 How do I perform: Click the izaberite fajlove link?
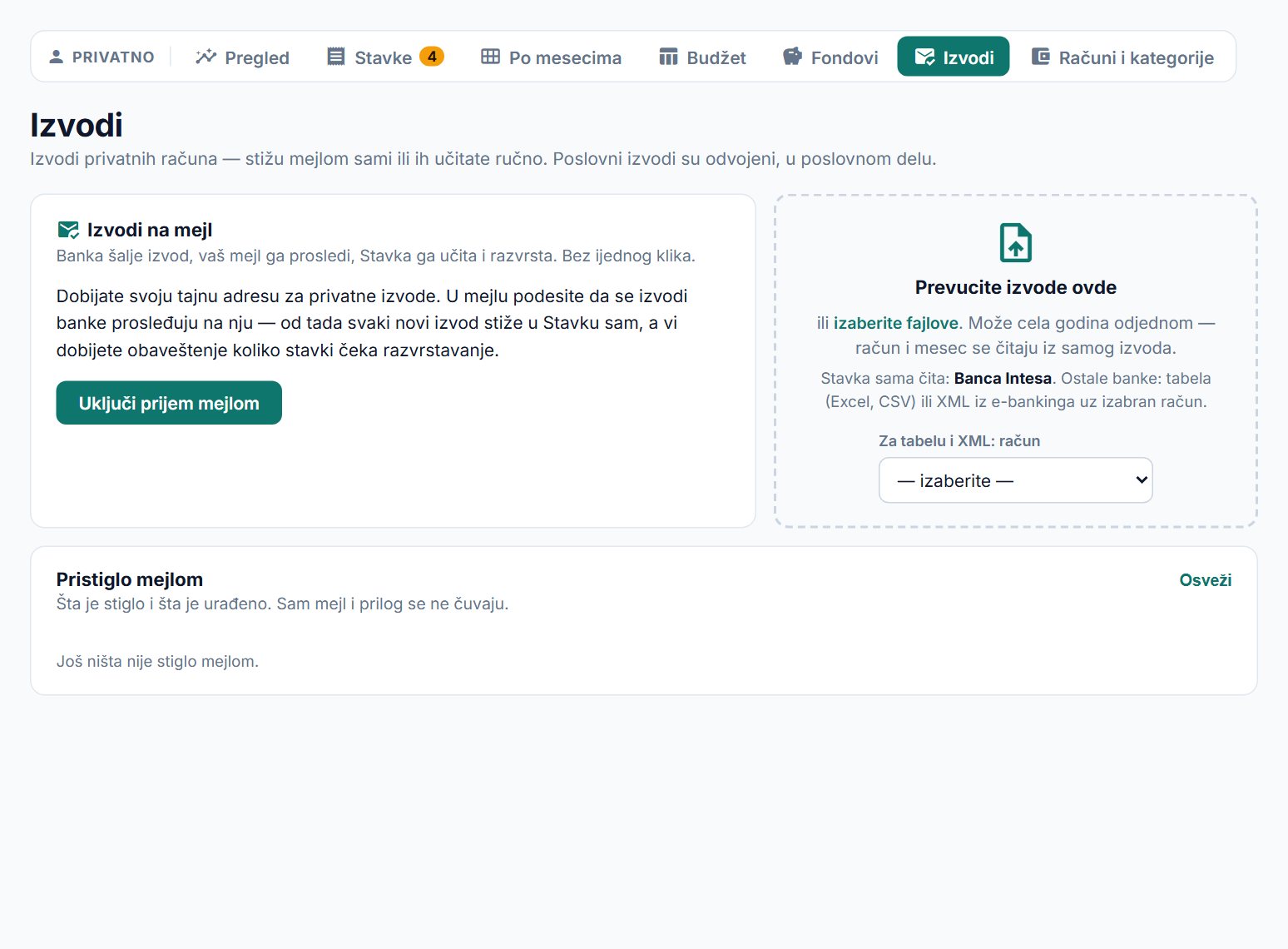coord(896,323)
